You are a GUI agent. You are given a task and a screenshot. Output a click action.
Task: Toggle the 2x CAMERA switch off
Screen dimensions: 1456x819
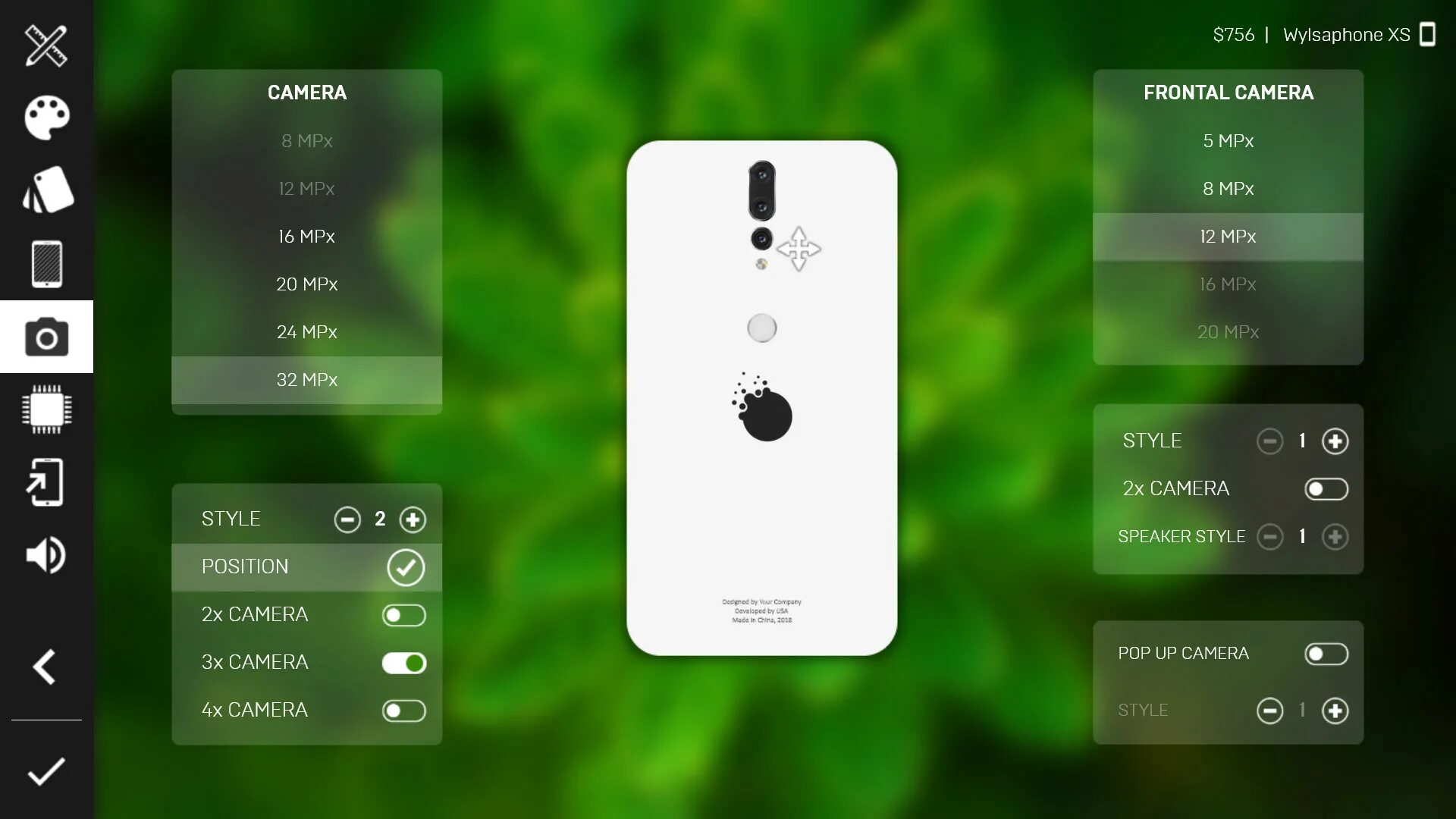[x=404, y=614]
